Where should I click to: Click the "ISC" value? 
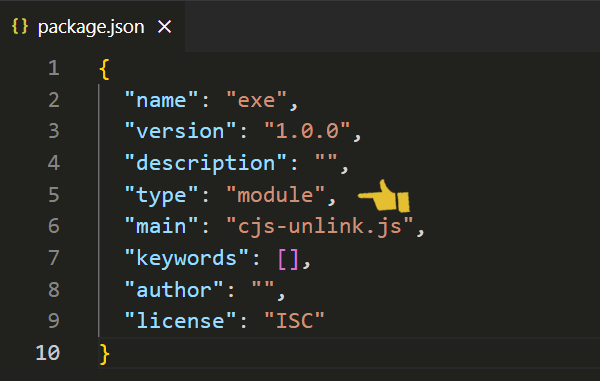(x=295, y=321)
